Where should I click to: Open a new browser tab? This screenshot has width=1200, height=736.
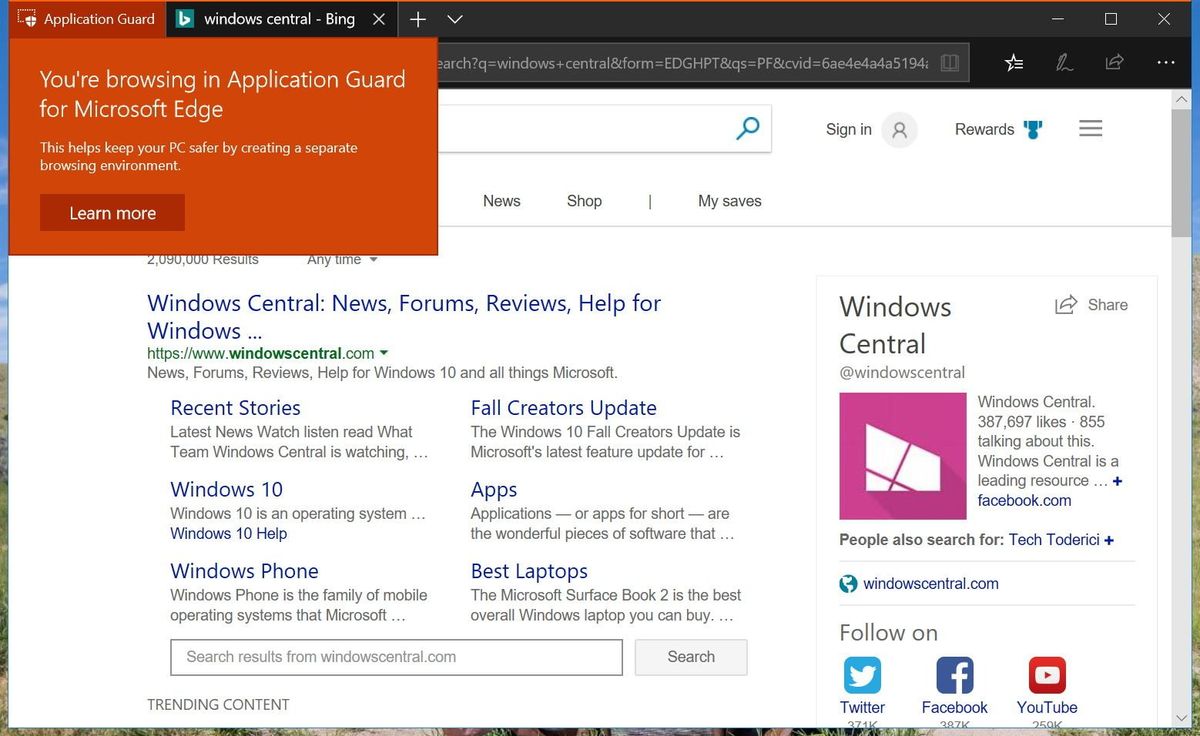point(418,18)
